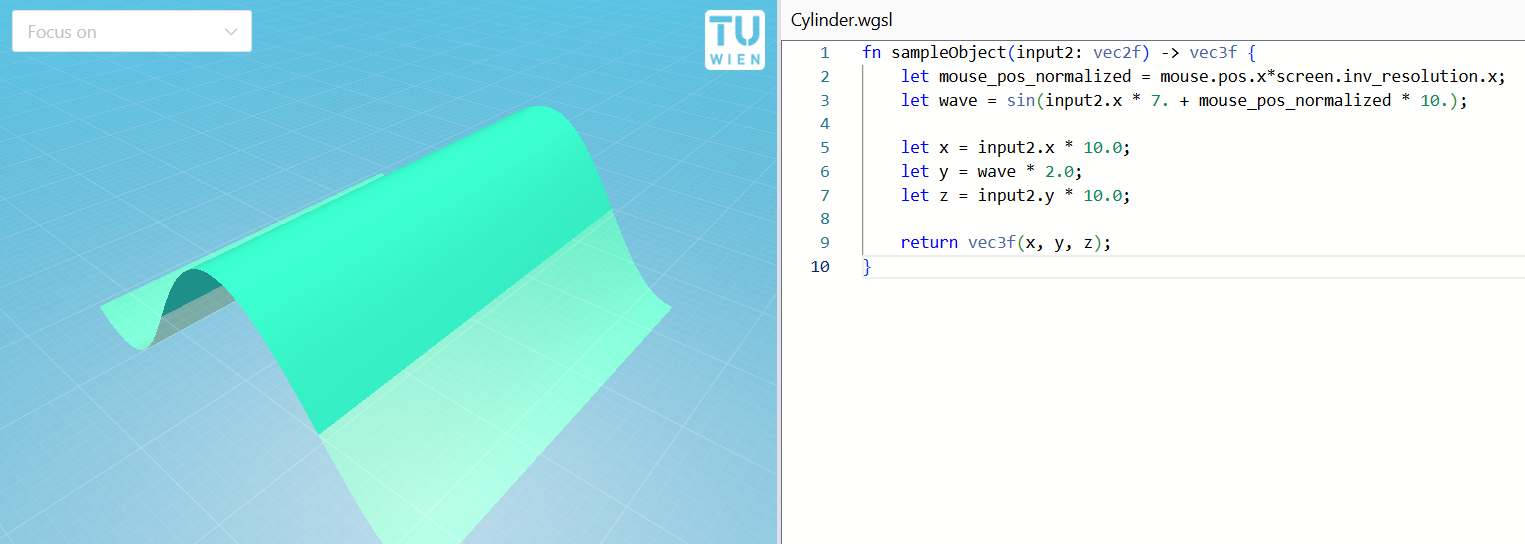Click the sampleObject function name
The width and height of the screenshot is (1525, 544).
pos(949,52)
